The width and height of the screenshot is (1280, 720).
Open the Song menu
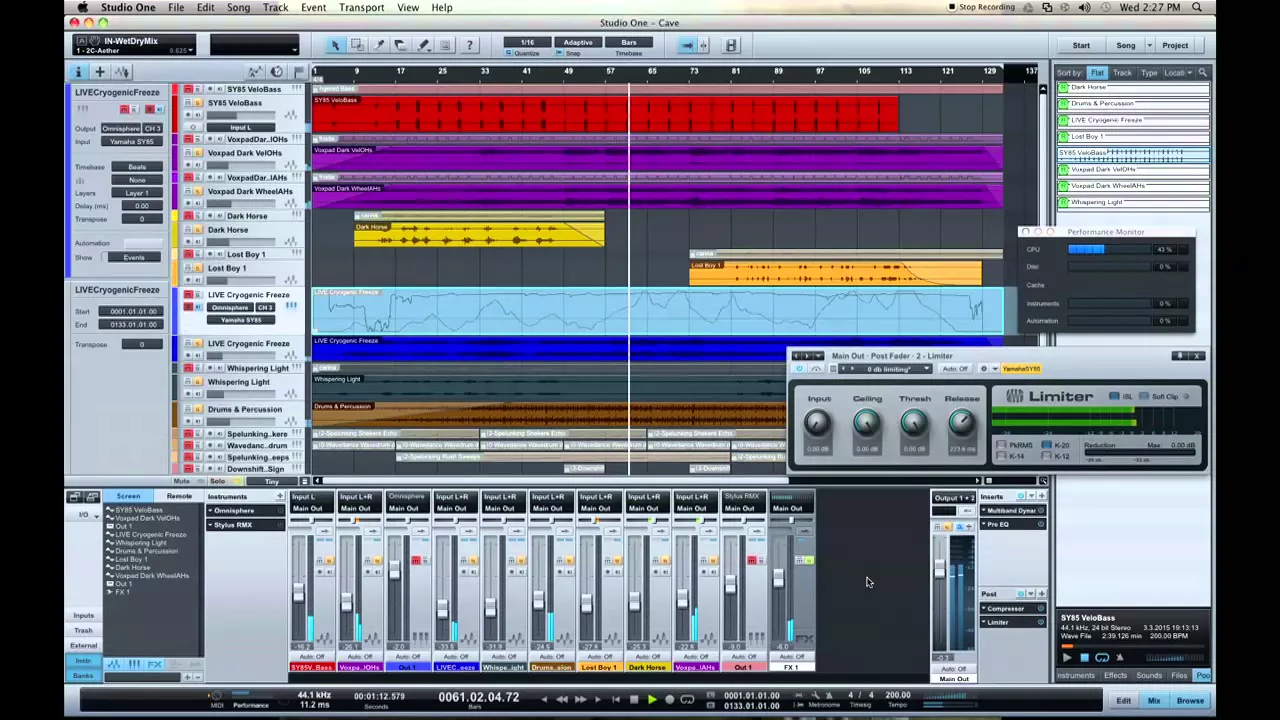click(x=238, y=7)
